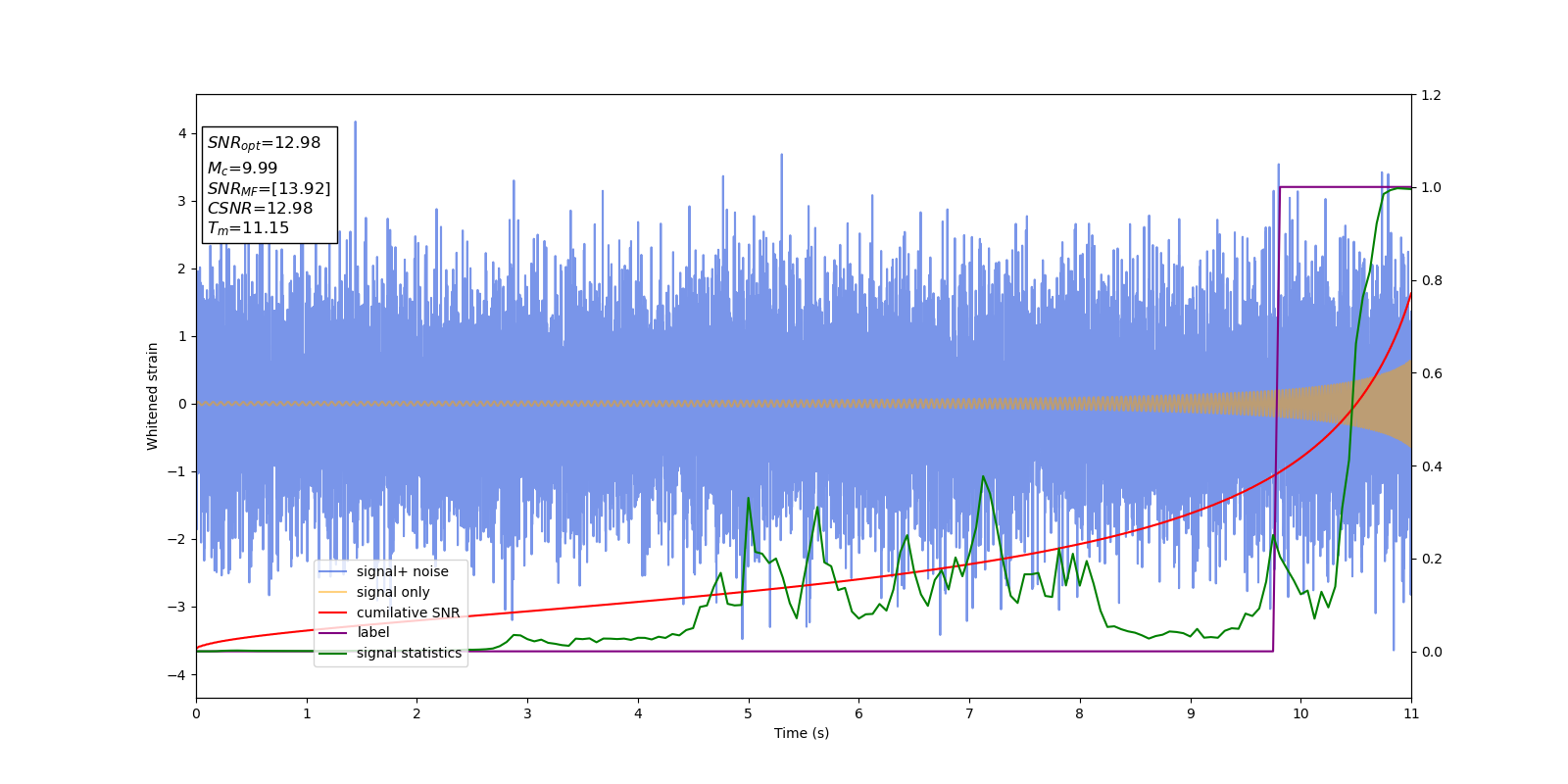Click left axis tick label 4
The width and height of the screenshot is (1568, 784).
tap(182, 133)
